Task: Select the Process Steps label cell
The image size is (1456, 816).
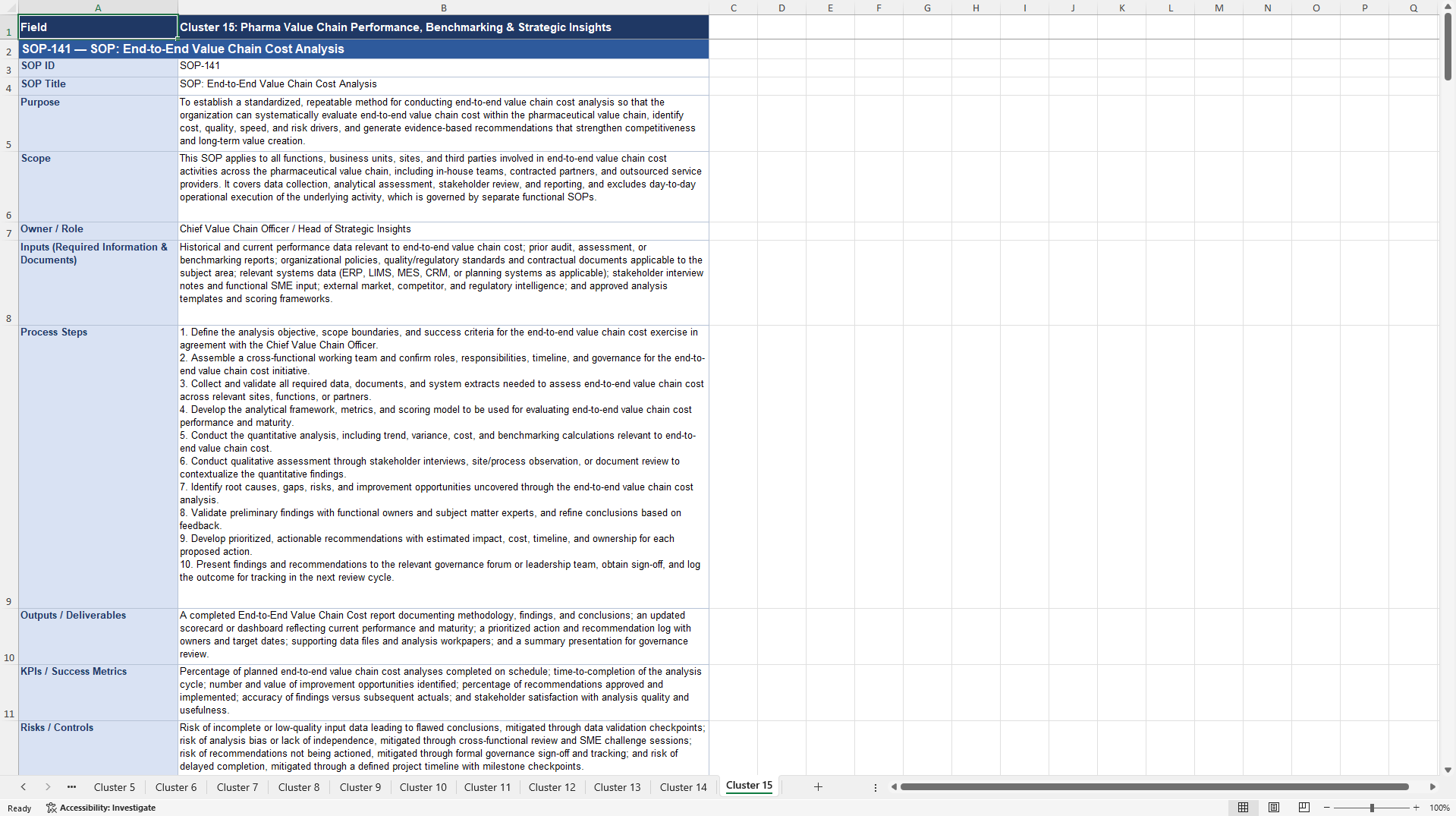Action: [x=98, y=467]
